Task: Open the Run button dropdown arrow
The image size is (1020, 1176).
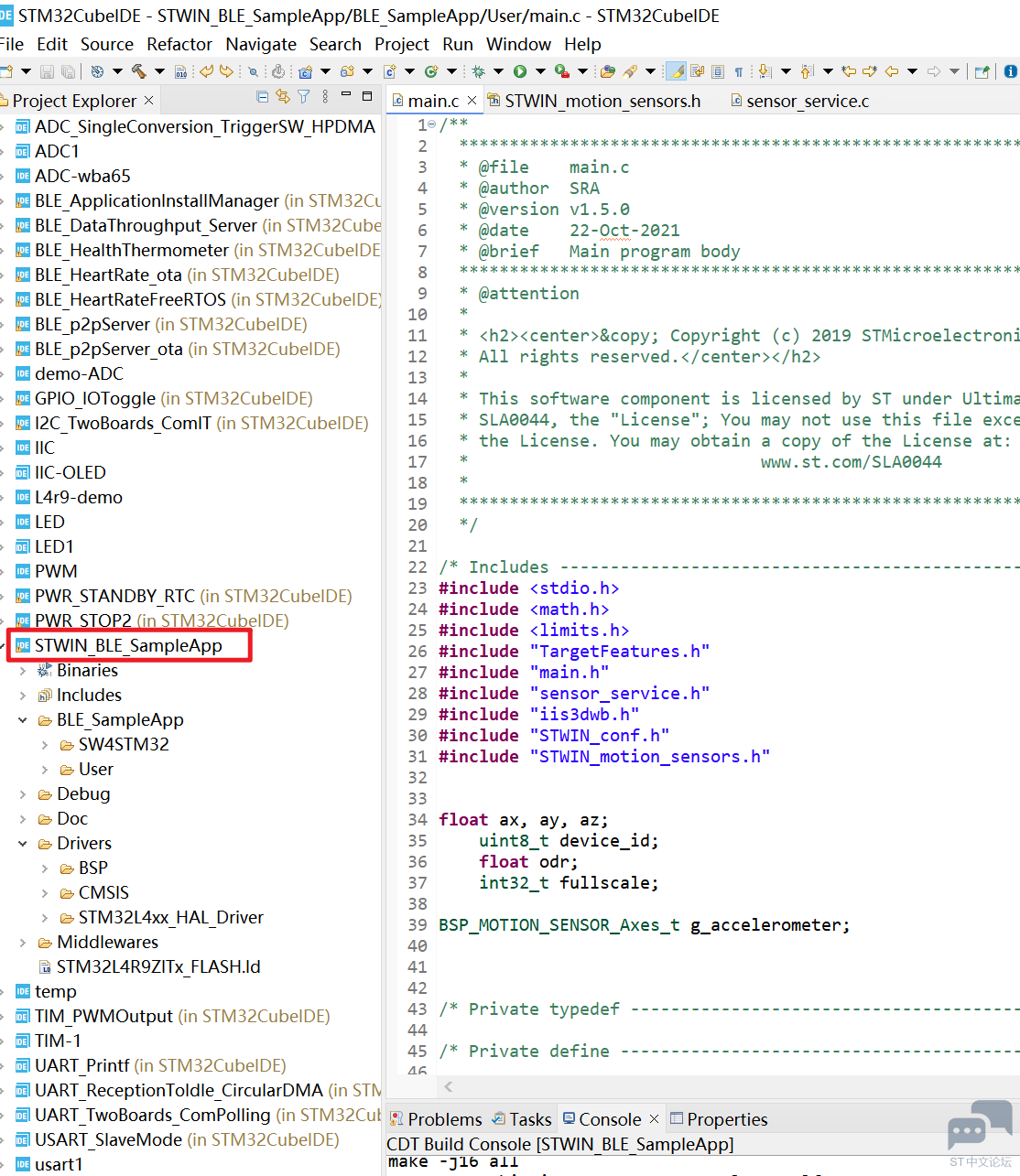Action: click(x=540, y=70)
